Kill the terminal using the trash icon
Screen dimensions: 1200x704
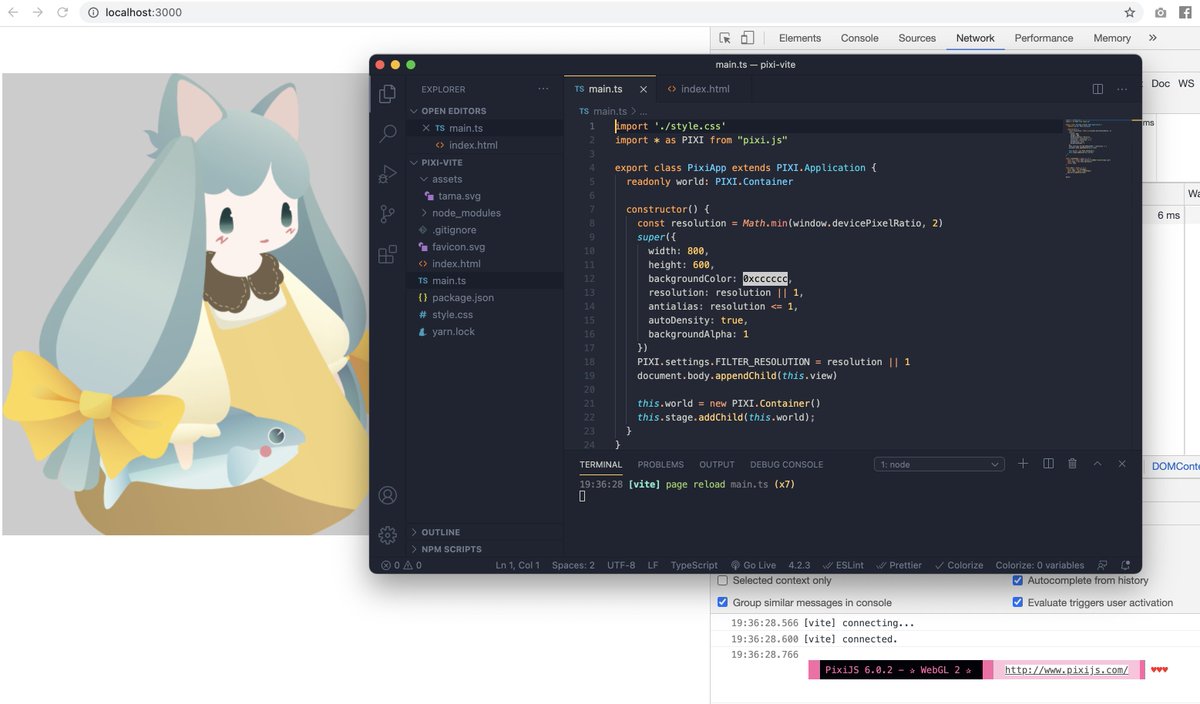pyautogui.click(x=1071, y=463)
